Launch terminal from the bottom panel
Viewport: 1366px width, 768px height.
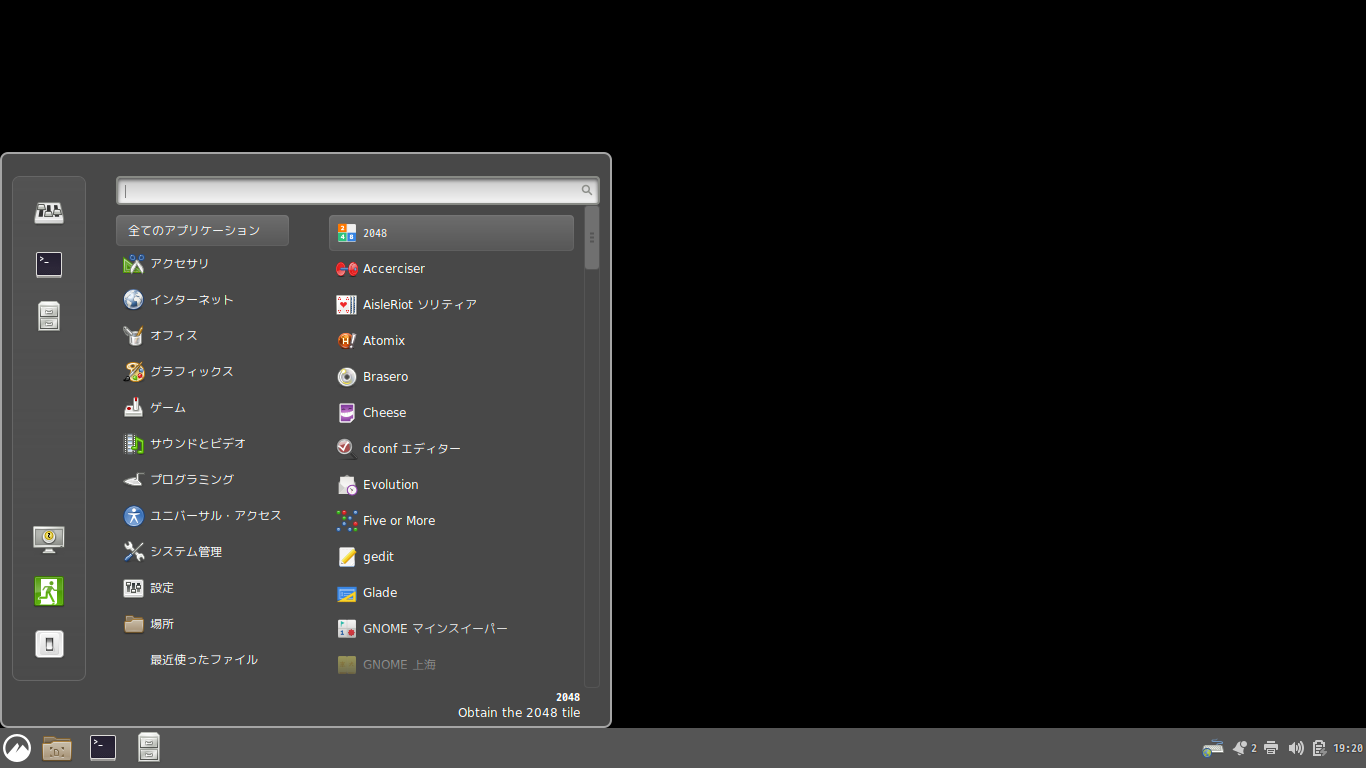(103, 747)
